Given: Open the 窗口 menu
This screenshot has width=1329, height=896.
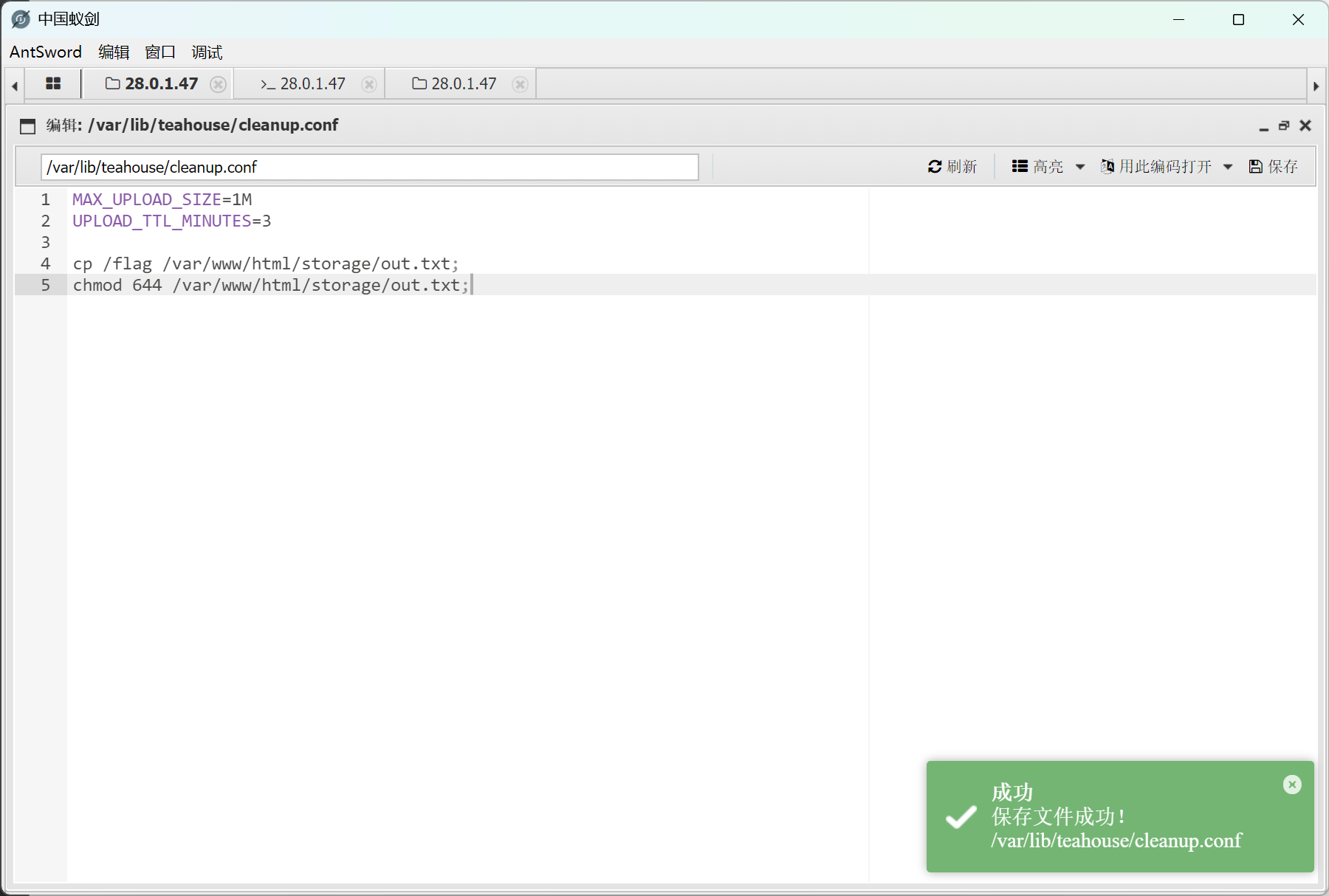Looking at the screenshot, I should (x=160, y=52).
